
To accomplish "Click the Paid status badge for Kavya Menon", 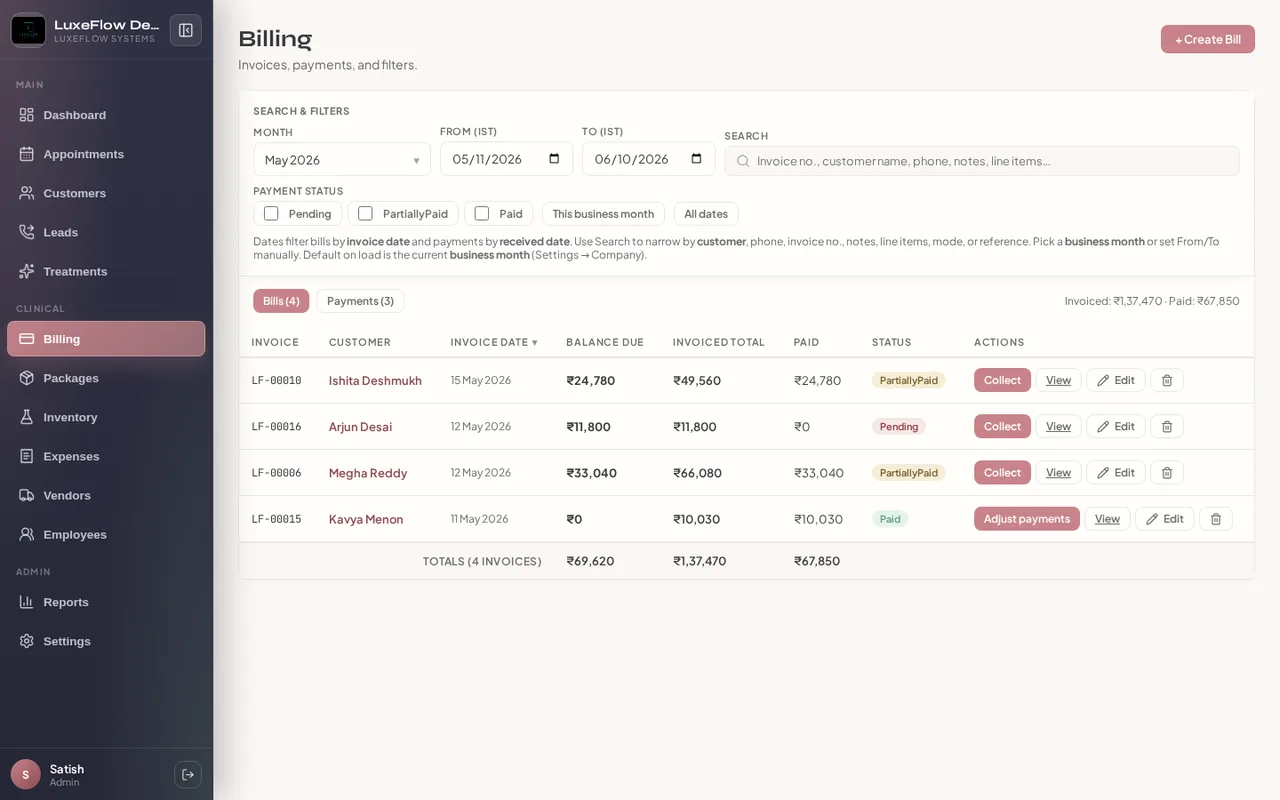I will [x=890, y=519].
